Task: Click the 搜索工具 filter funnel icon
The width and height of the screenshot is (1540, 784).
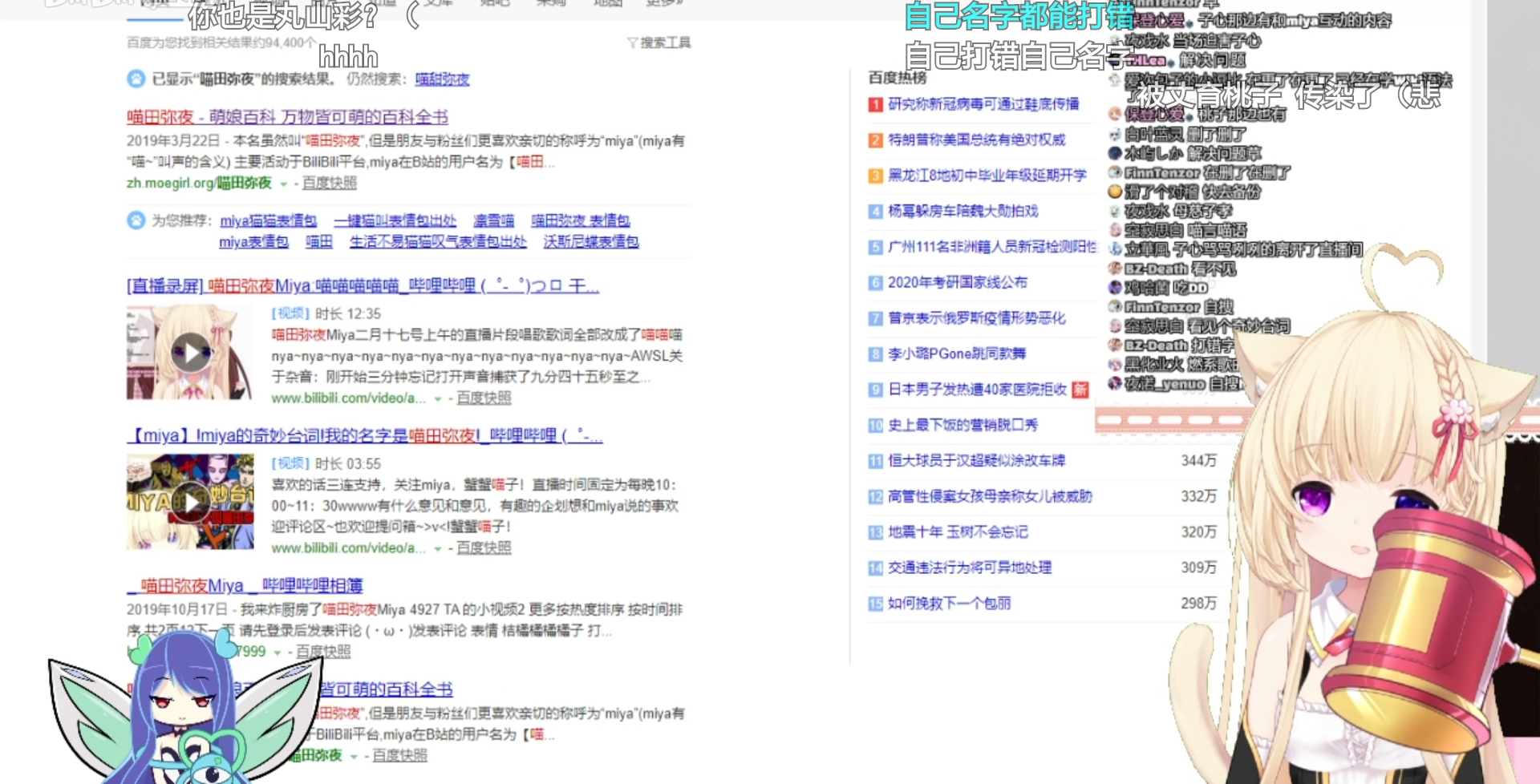Action: coord(632,42)
